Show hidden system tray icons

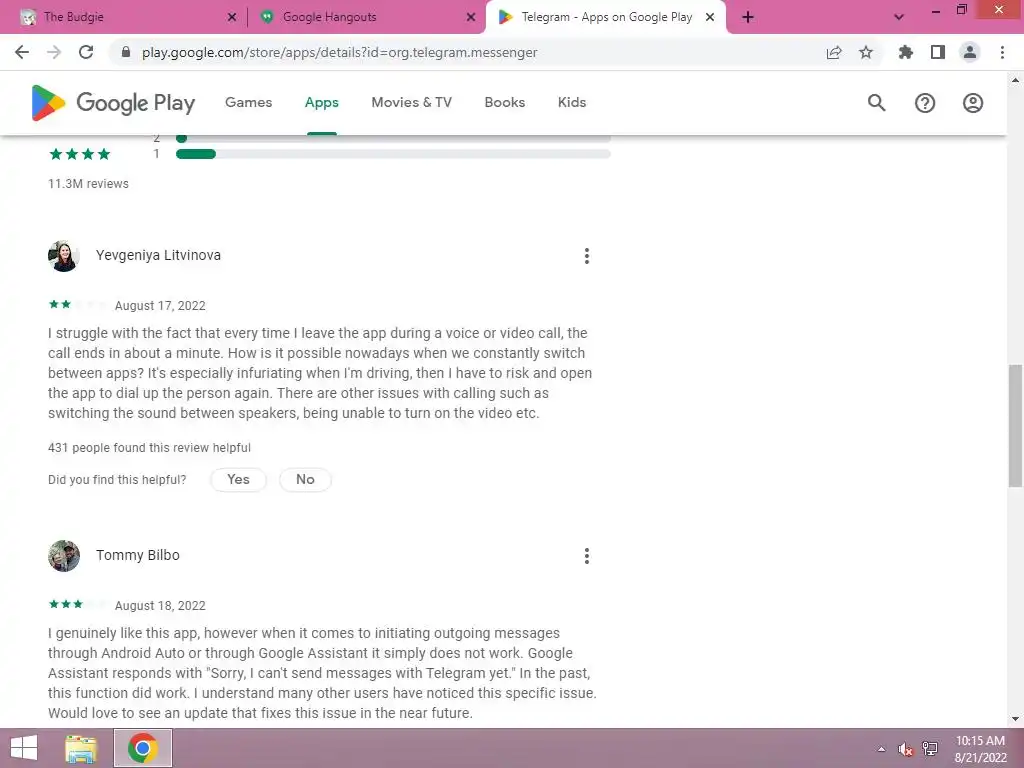pos(881,749)
